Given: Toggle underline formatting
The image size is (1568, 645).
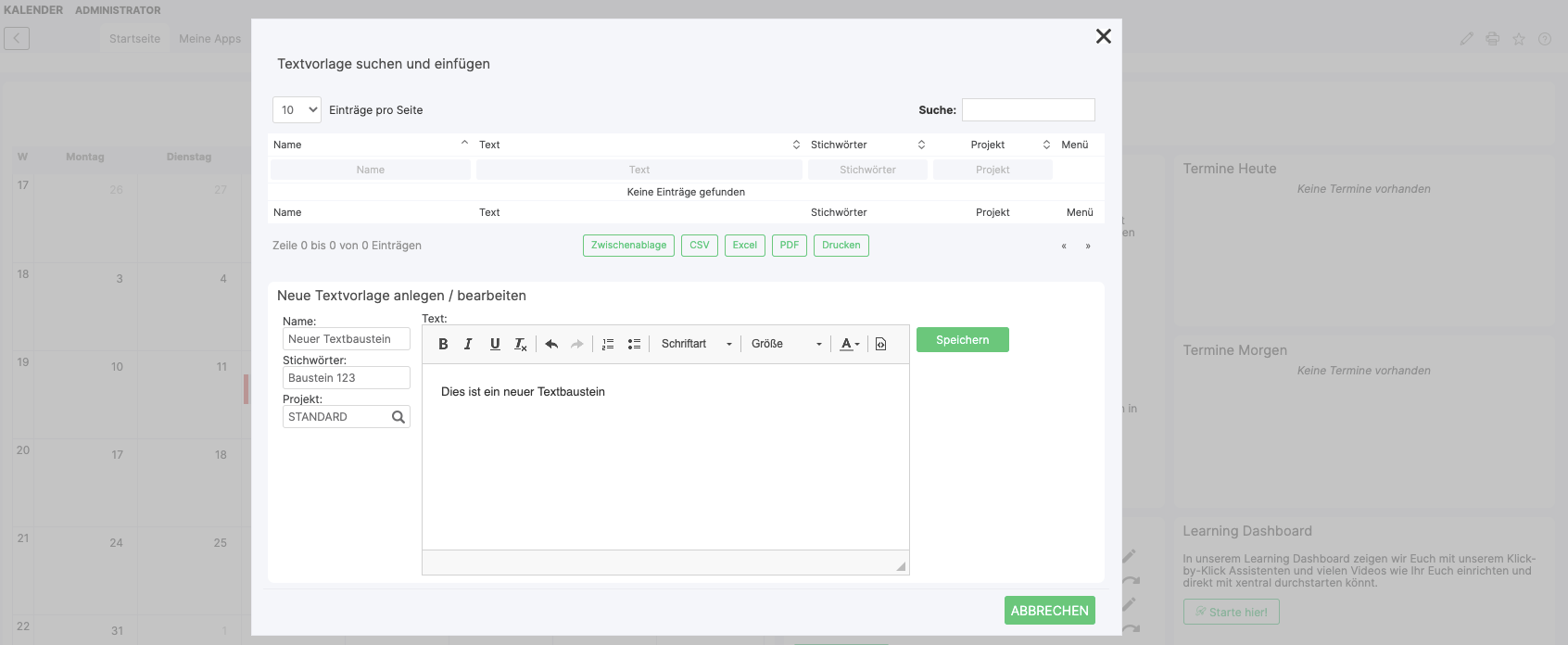Looking at the screenshot, I should [x=495, y=344].
